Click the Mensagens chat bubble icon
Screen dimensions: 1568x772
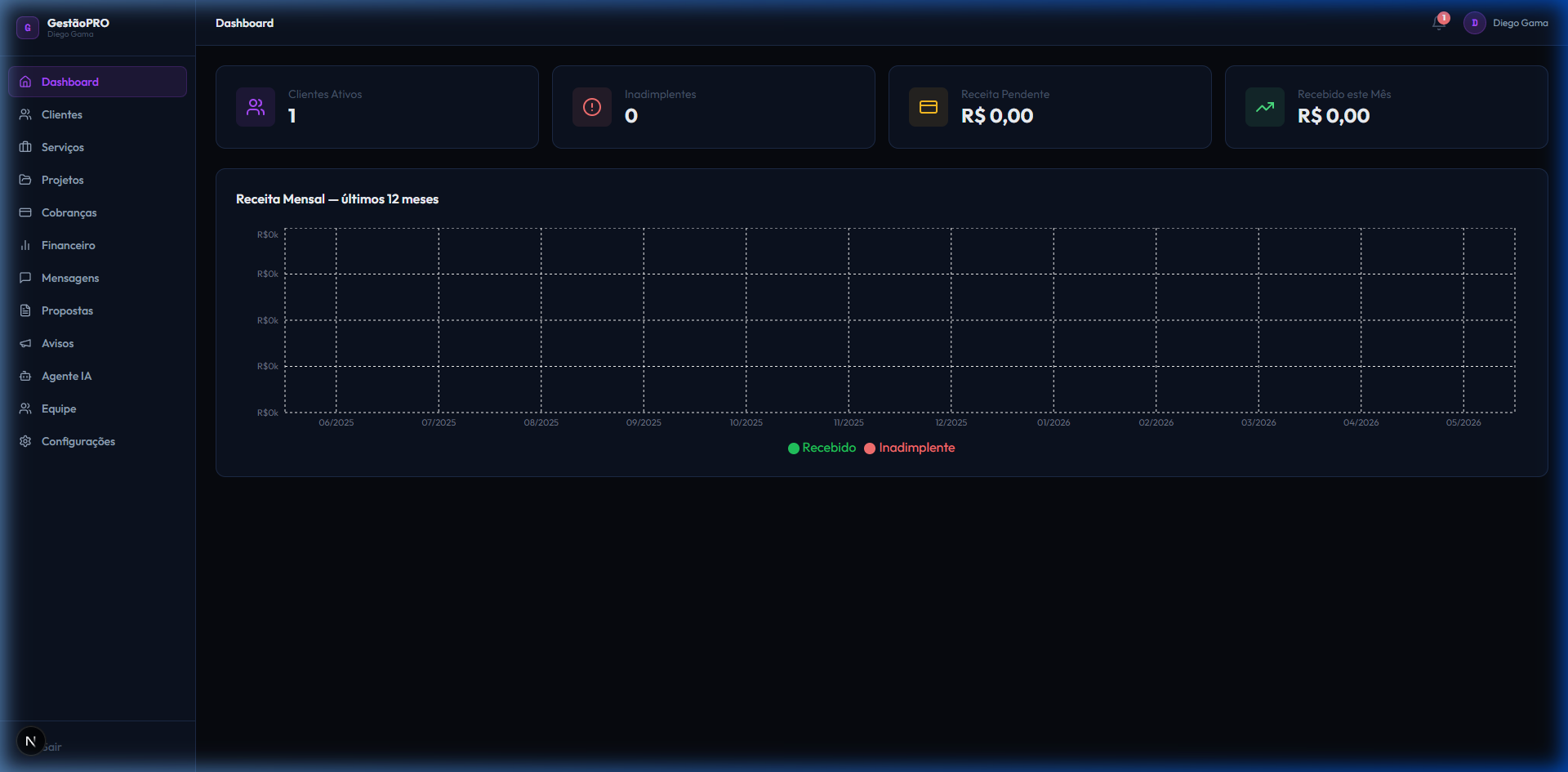point(25,278)
